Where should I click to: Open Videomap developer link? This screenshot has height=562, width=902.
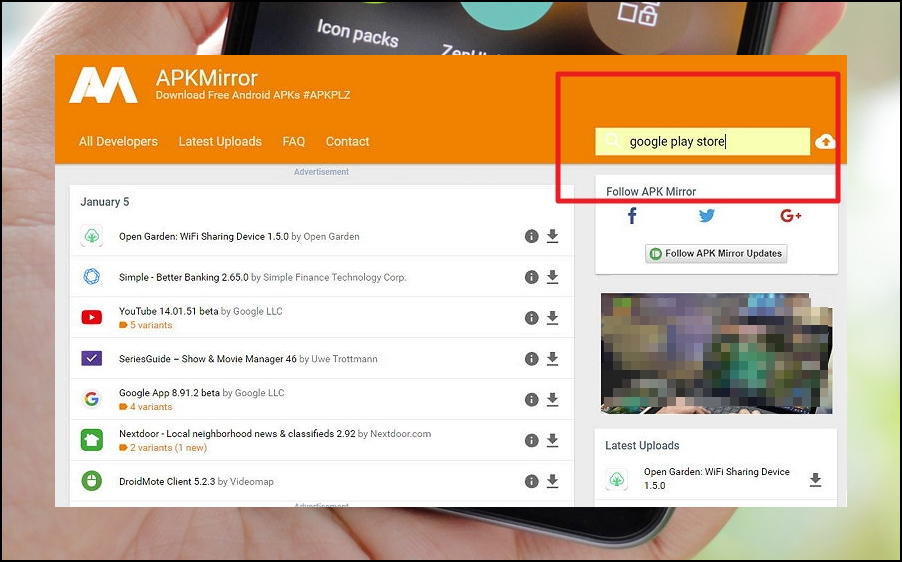coord(252,481)
